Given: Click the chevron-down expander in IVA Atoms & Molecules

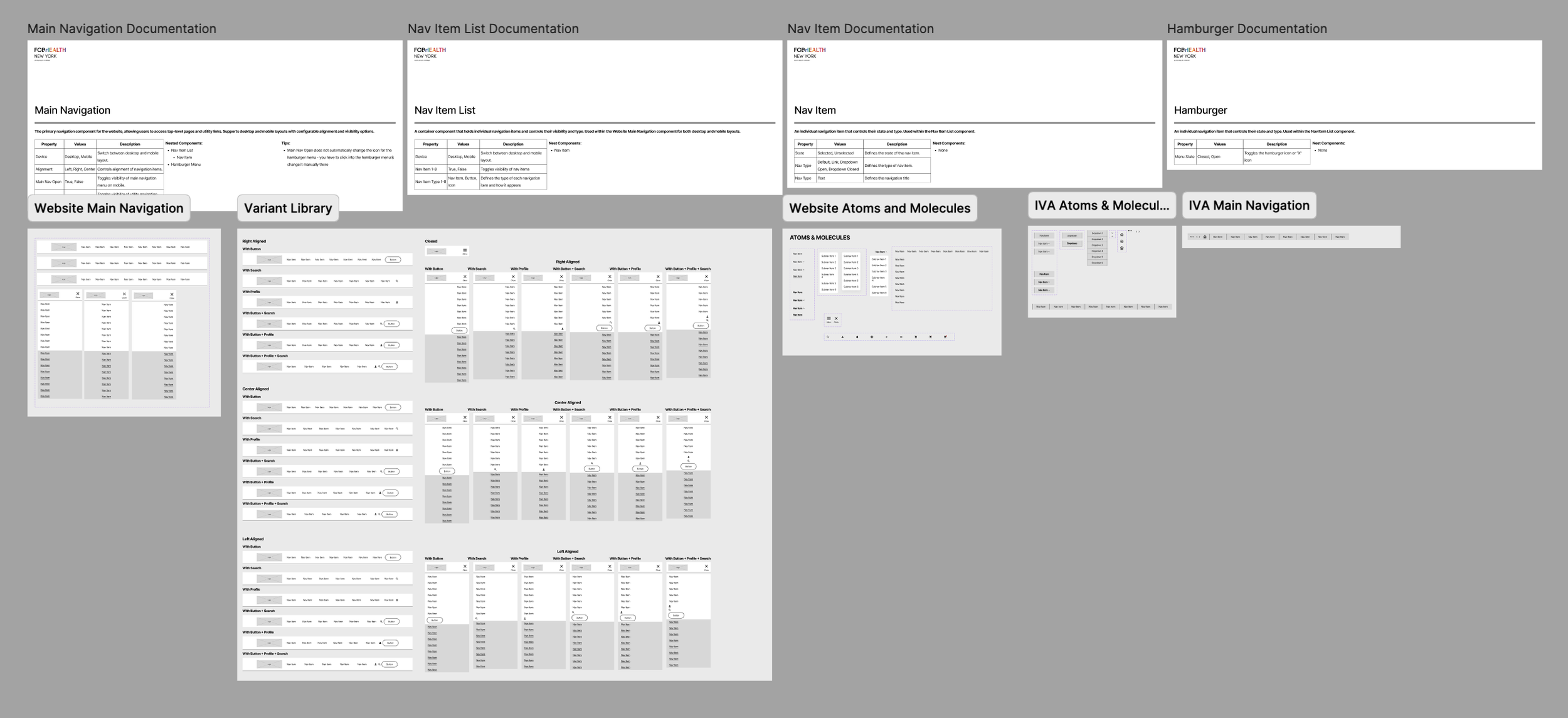Looking at the screenshot, I should (1113, 233).
